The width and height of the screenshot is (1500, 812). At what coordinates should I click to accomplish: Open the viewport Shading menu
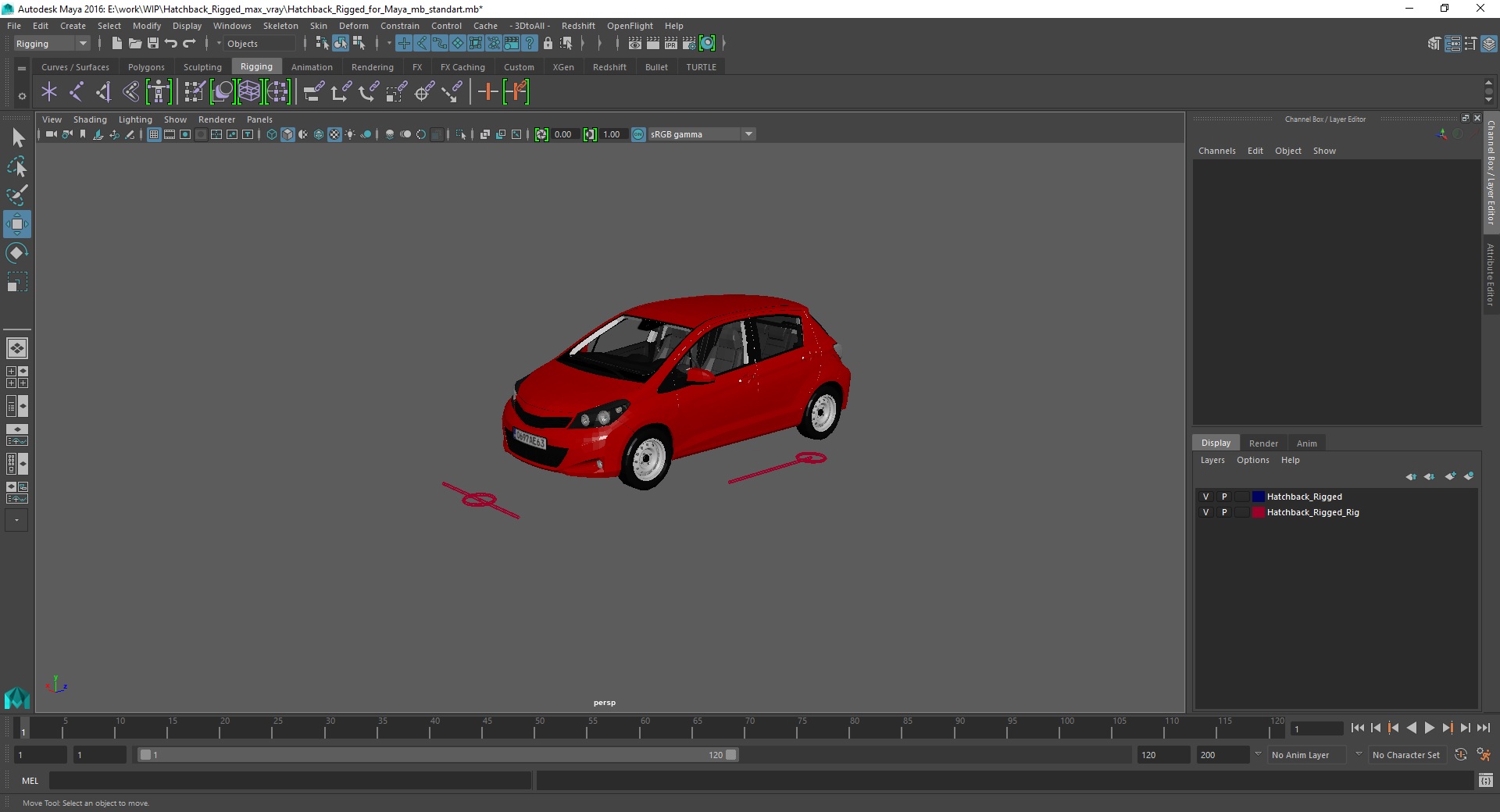(90, 119)
